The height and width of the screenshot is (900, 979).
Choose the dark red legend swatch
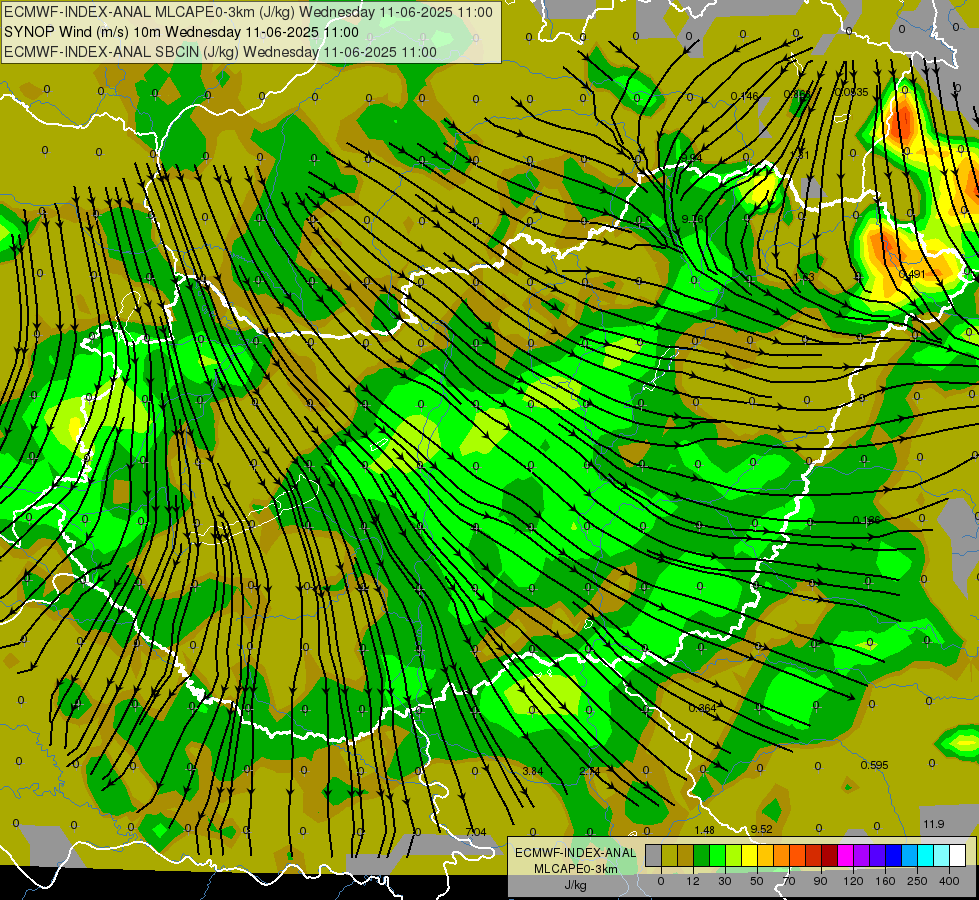(x=830, y=855)
